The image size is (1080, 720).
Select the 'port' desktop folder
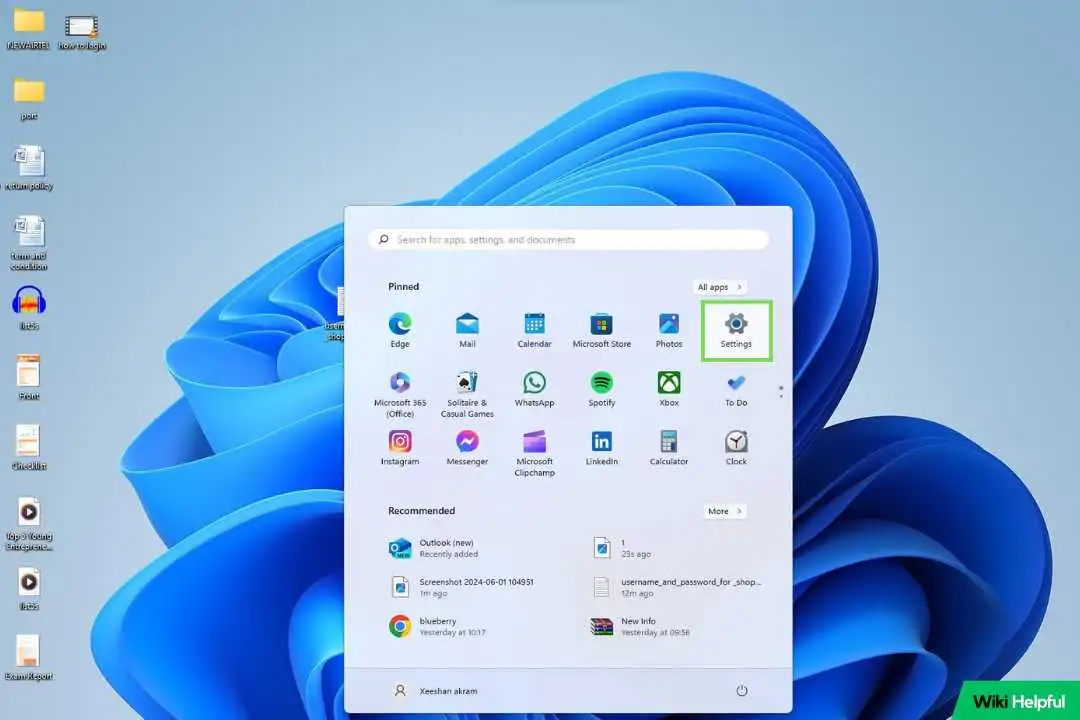point(29,99)
